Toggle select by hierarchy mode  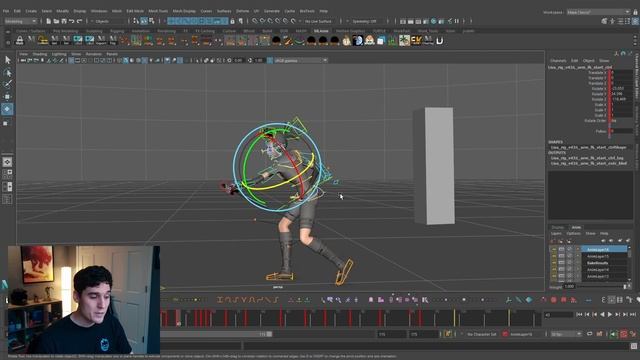[136, 21]
